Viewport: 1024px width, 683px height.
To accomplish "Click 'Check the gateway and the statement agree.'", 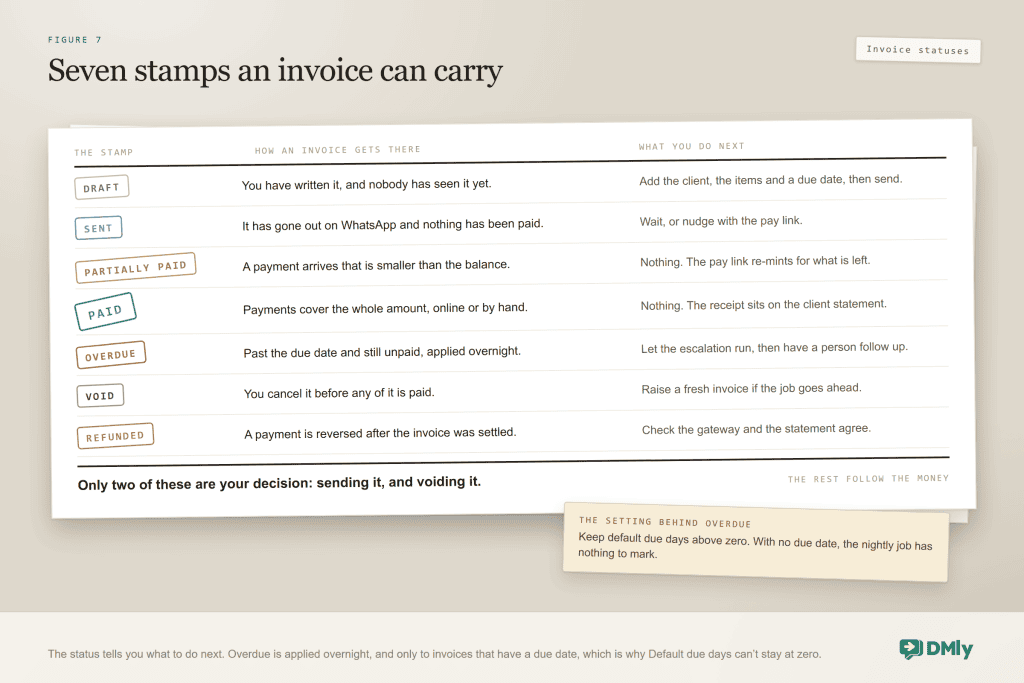I will coord(756,429).
